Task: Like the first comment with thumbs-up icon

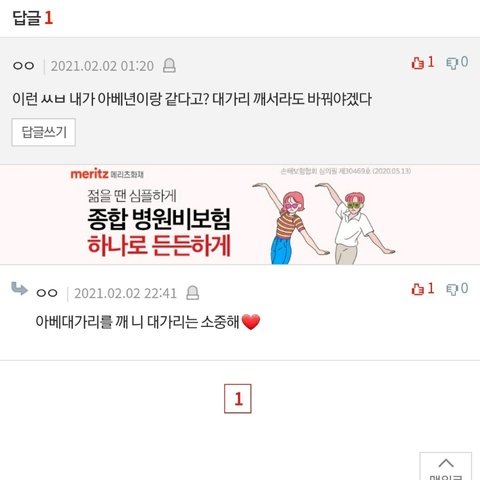Action: click(423, 62)
